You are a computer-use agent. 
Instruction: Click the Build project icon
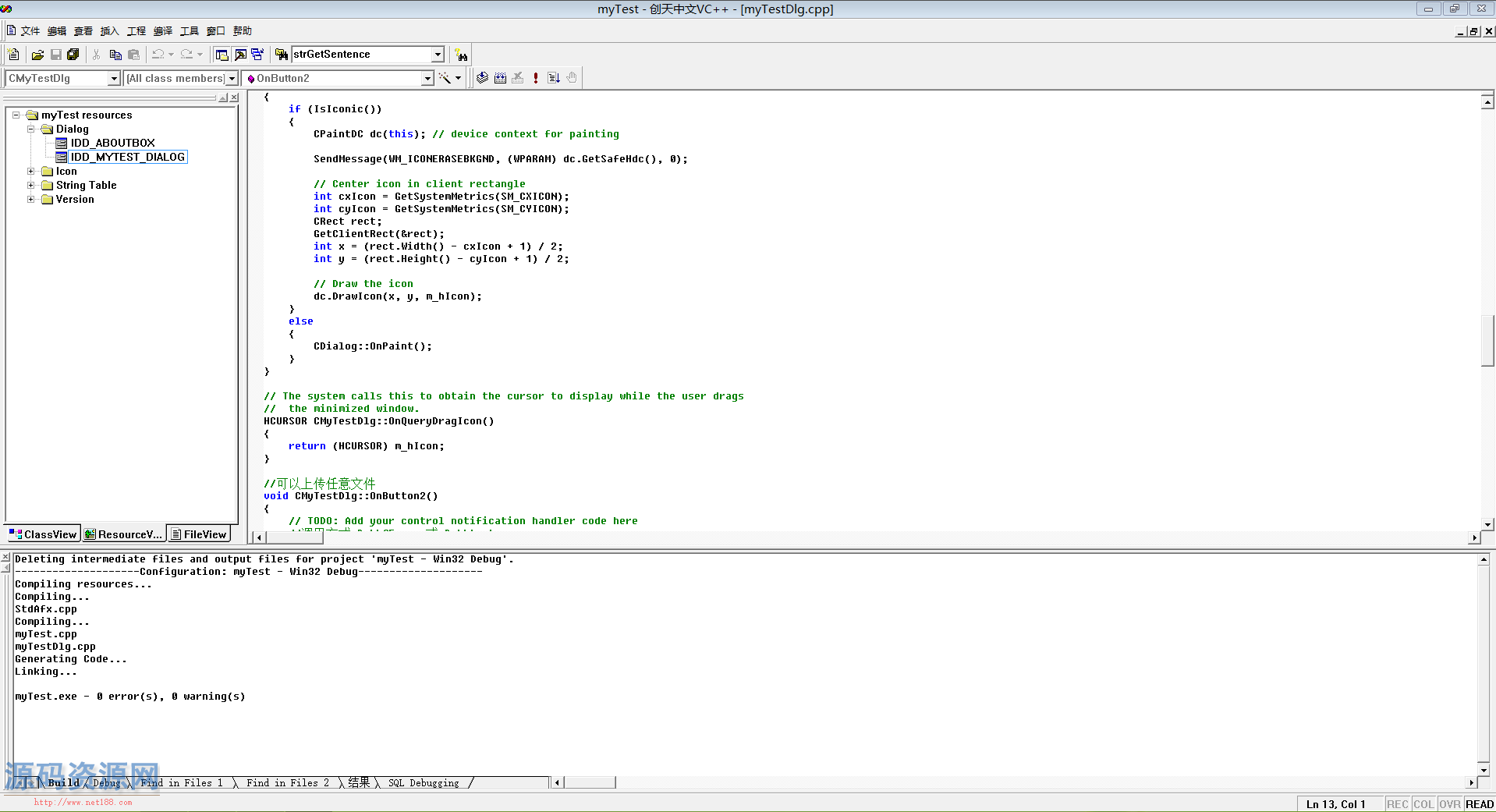pyautogui.click(x=500, y=78)
